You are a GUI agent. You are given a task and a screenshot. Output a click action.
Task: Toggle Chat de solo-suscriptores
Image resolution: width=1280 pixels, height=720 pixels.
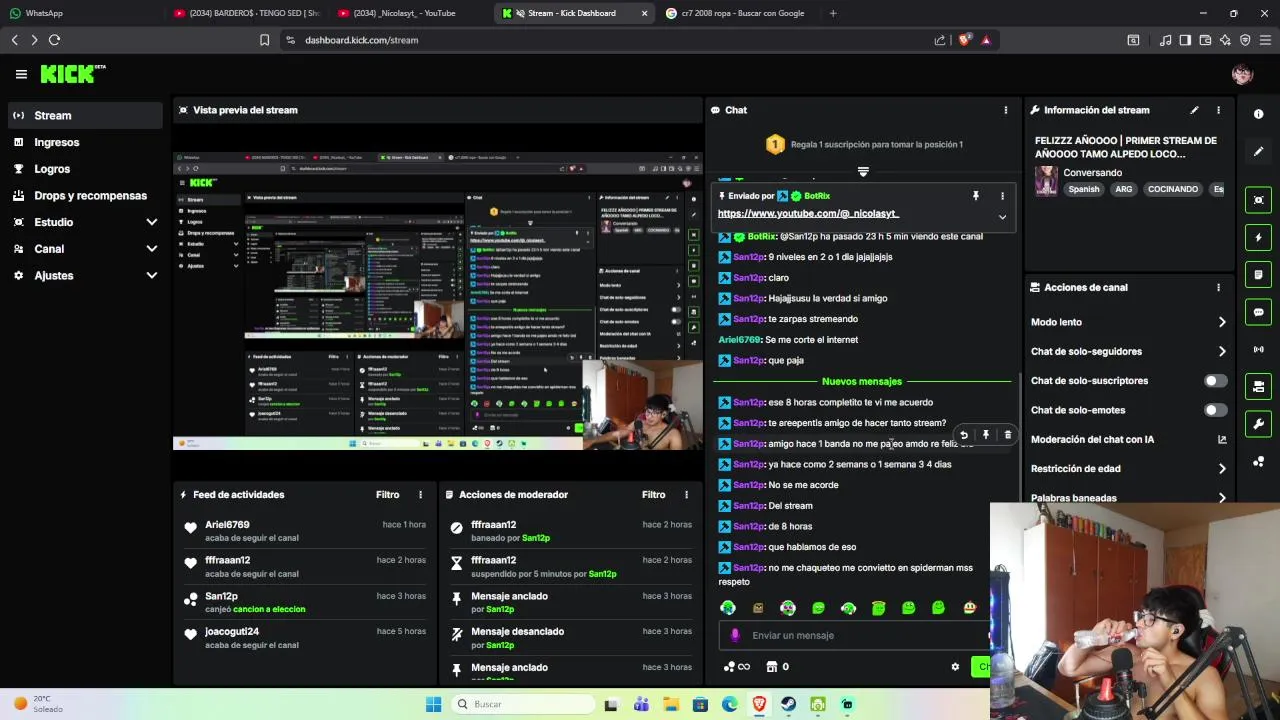(x=1215, y=381)
